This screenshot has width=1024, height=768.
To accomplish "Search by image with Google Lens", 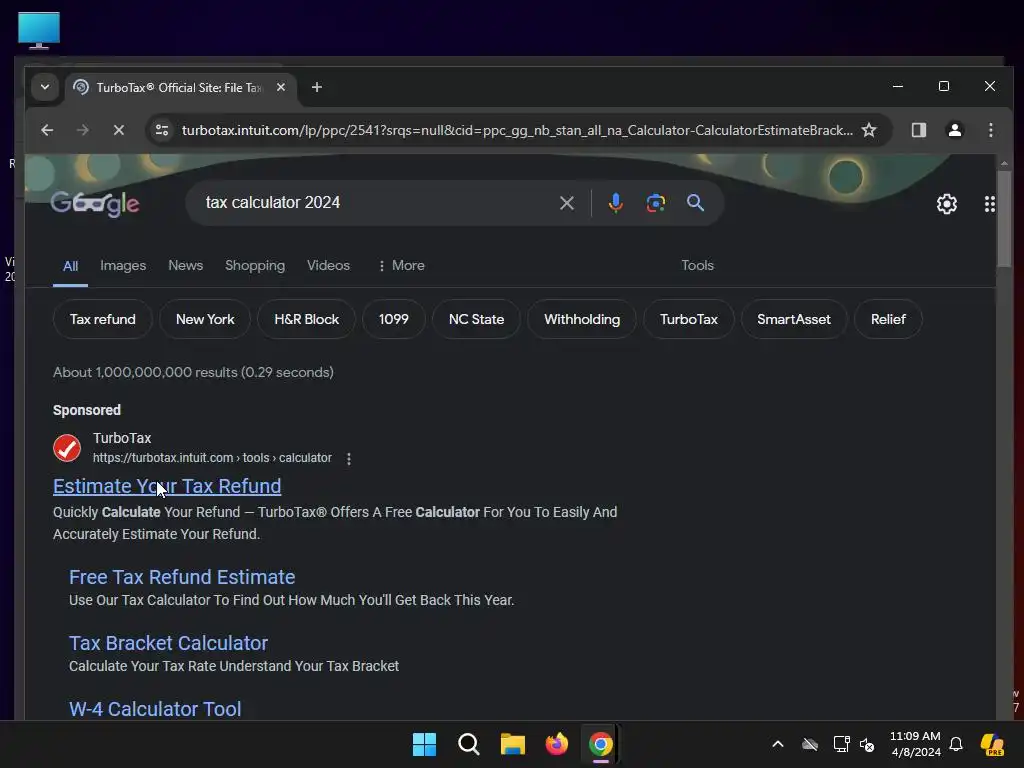I will [656, 203].
